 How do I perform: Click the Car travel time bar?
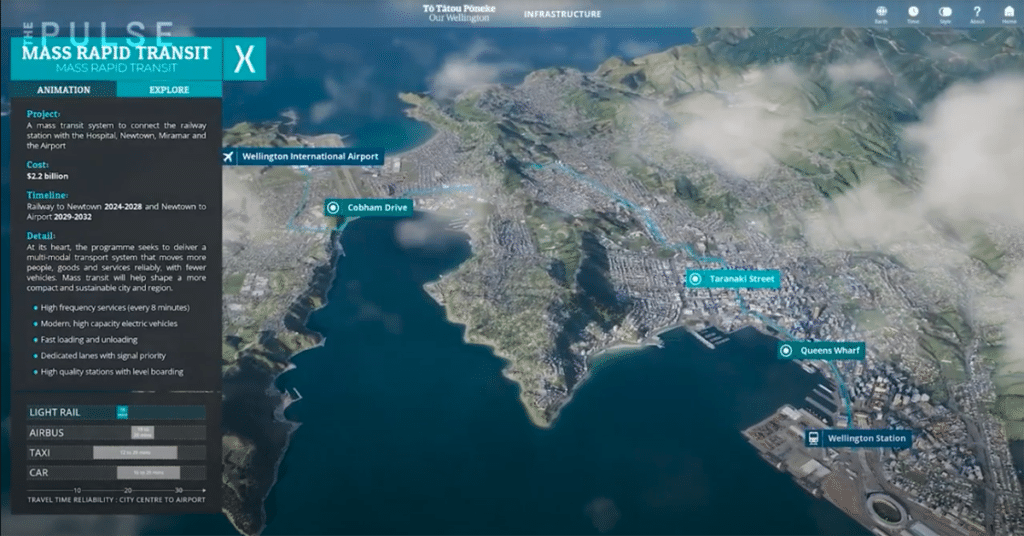(x=148, y=472)
